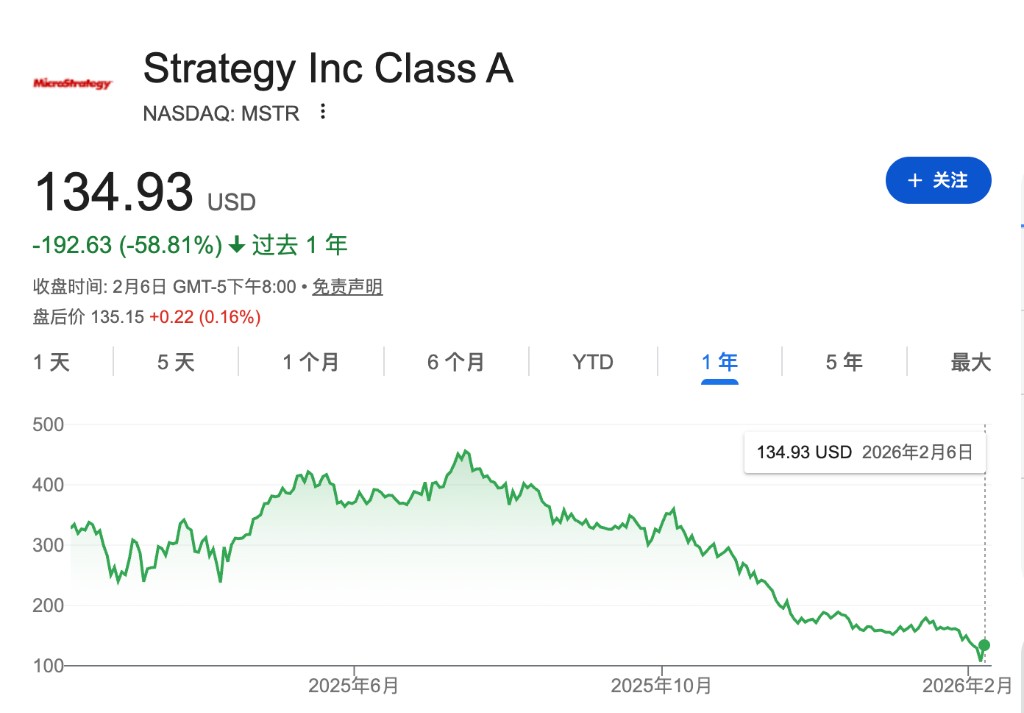Screen dimensions: 1024x713
Task: Click the NASDAQ: MSTR ticker label
Action: [x=221, y=113]
